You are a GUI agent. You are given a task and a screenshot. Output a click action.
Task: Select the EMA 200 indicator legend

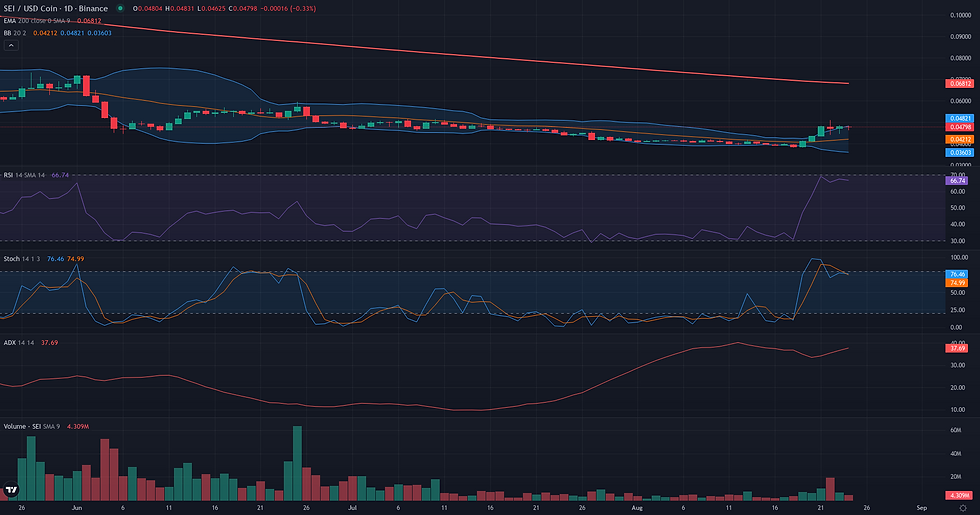pos(38,21)
